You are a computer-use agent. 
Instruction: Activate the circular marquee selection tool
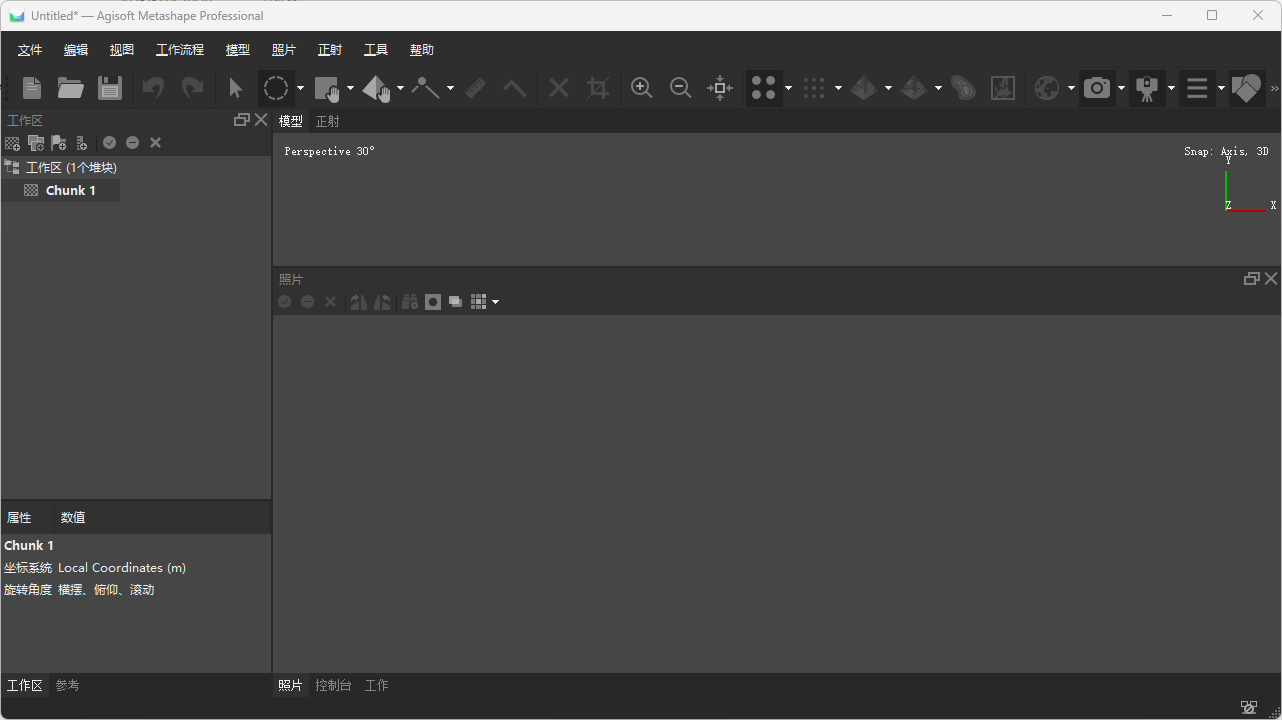(275, 88)
